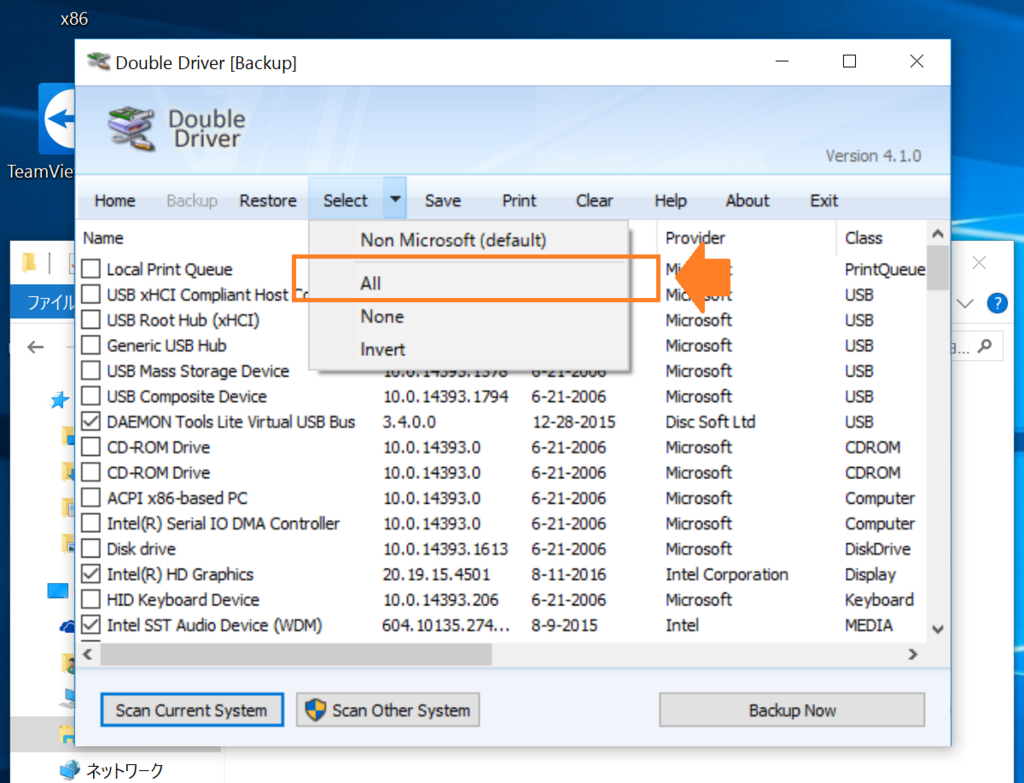Check the Local Print Queue checkbox

tap(91, 269)
